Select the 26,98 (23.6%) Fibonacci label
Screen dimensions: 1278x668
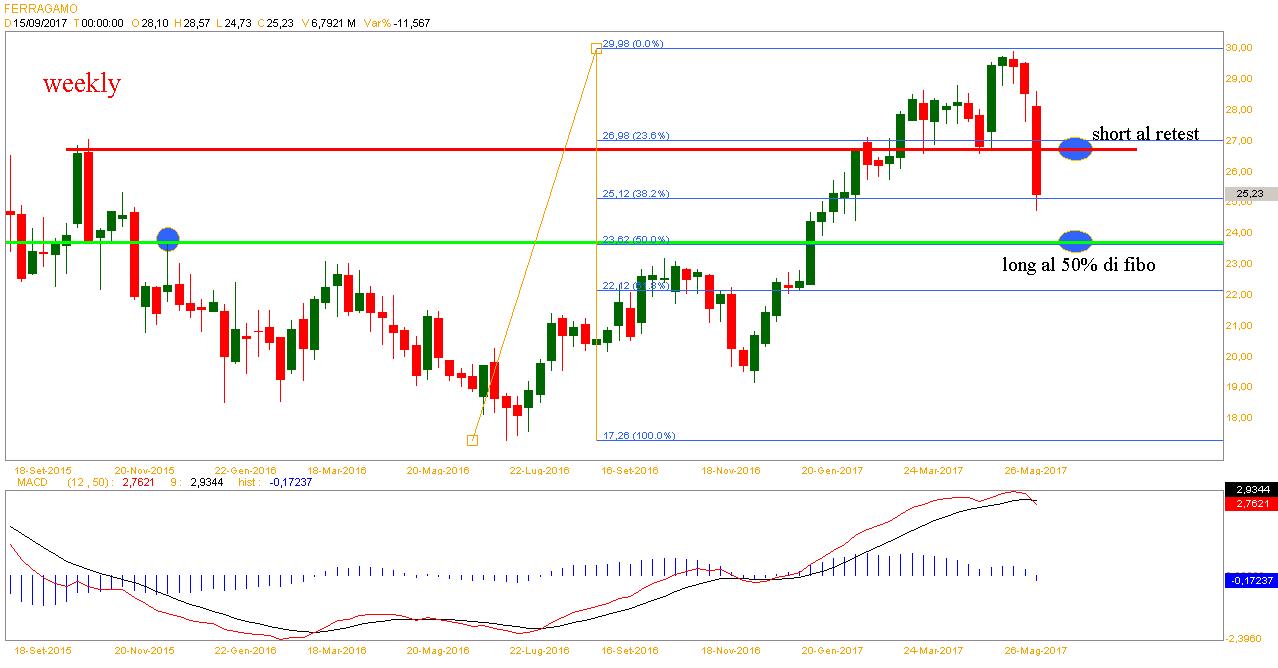point(635,135)
